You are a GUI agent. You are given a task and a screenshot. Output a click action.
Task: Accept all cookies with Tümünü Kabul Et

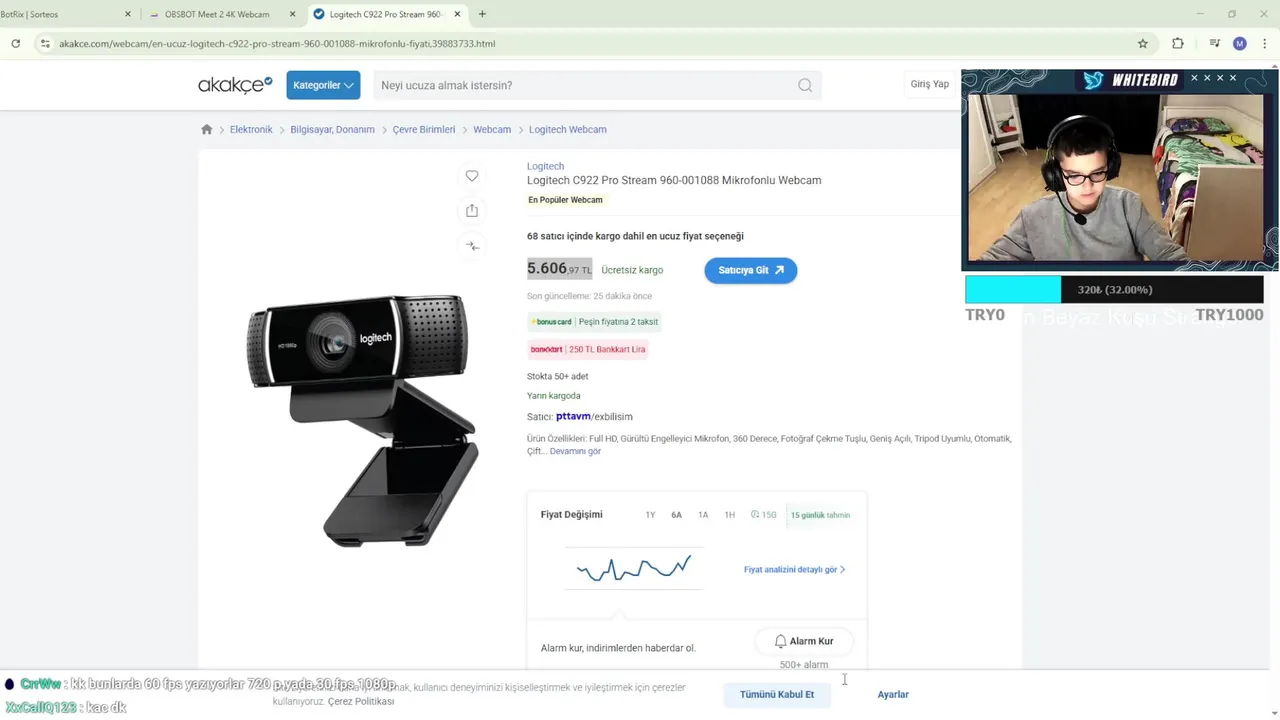(x=777, y=694)
